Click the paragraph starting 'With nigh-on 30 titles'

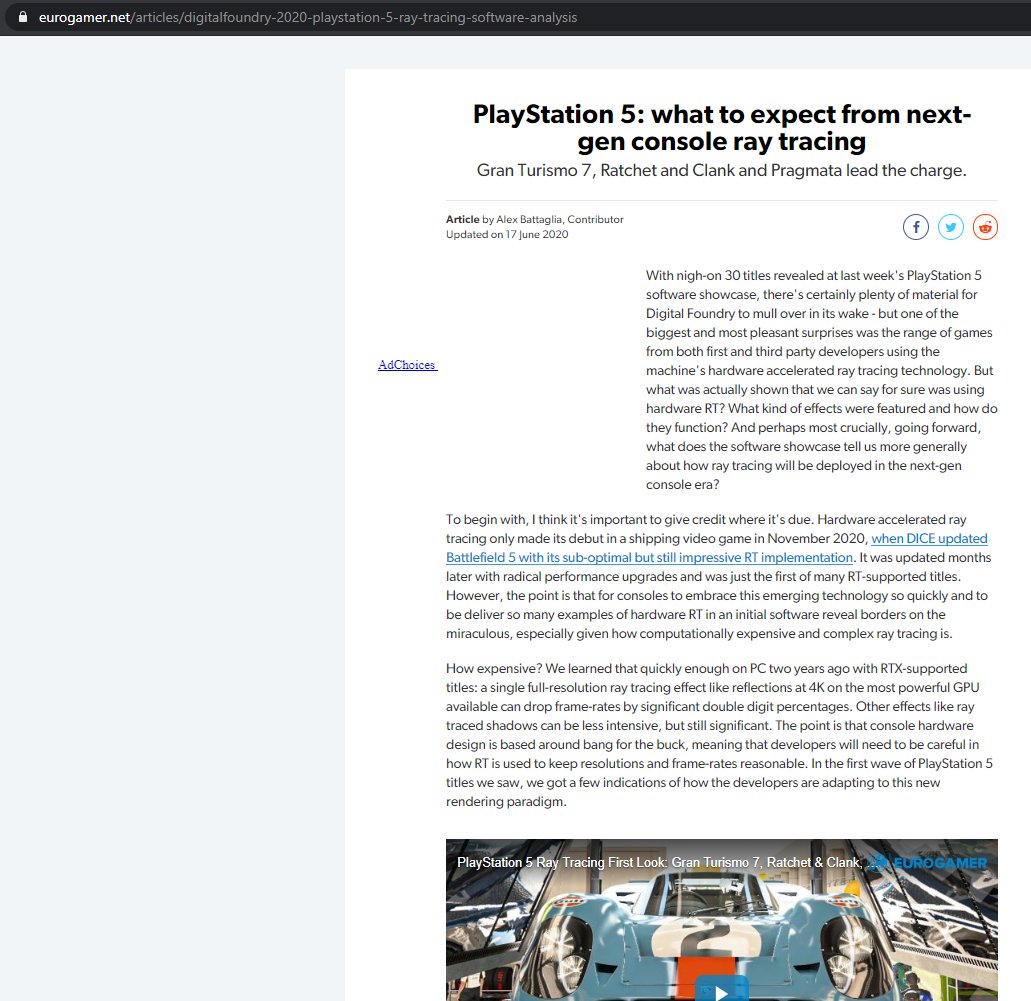(821, 379)
